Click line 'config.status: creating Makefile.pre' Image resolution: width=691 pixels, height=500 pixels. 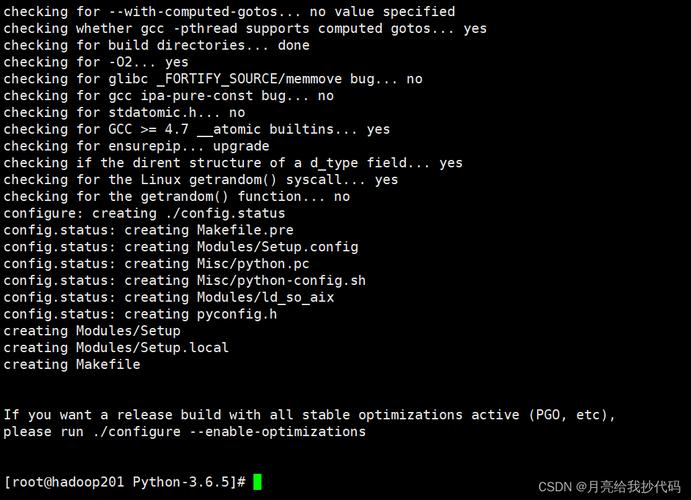[x=149, y=230]
